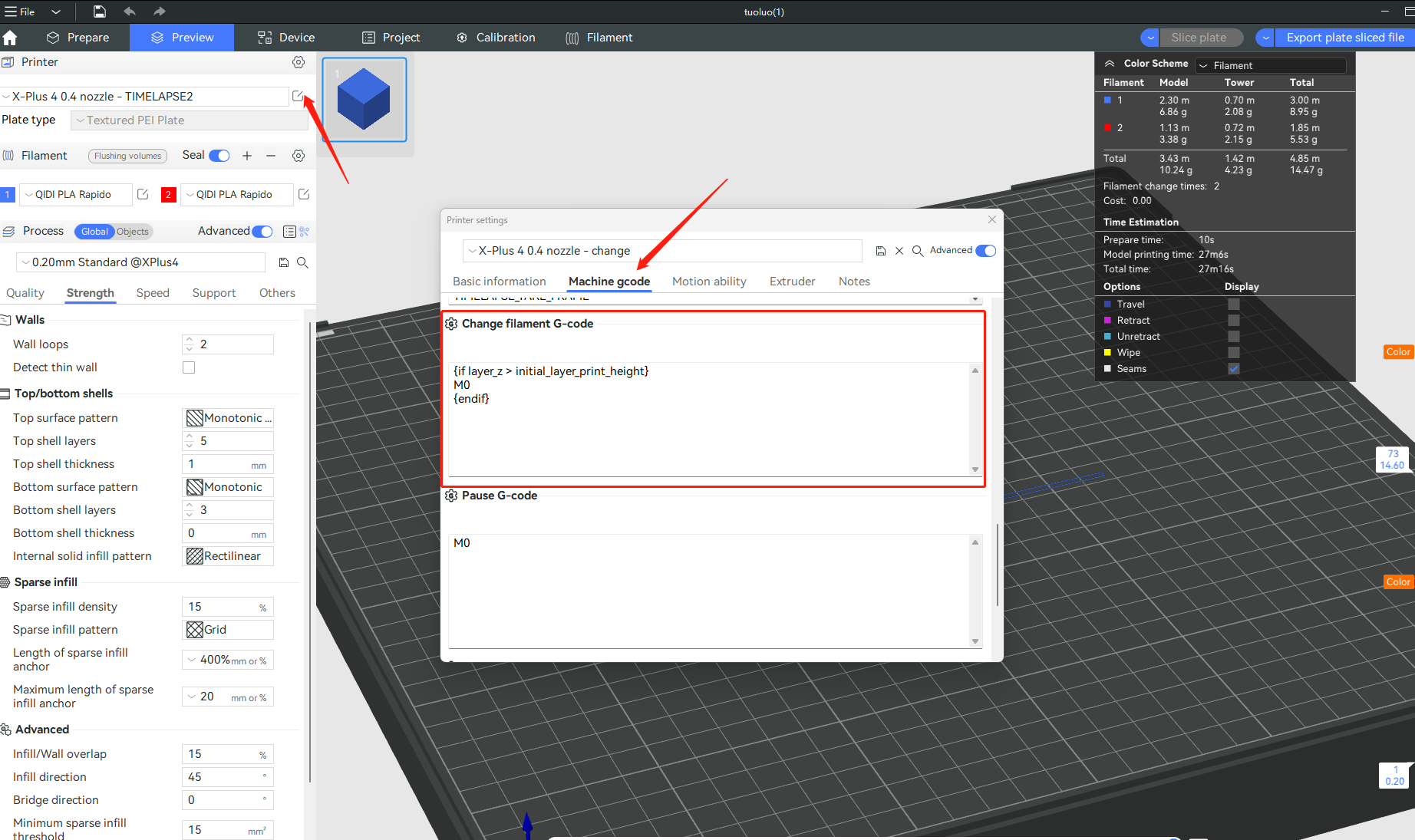The width and height of the screenshot is (1415, 840).
Task: Switch to the Motion ability tab
Action: [x=709, y=281]
